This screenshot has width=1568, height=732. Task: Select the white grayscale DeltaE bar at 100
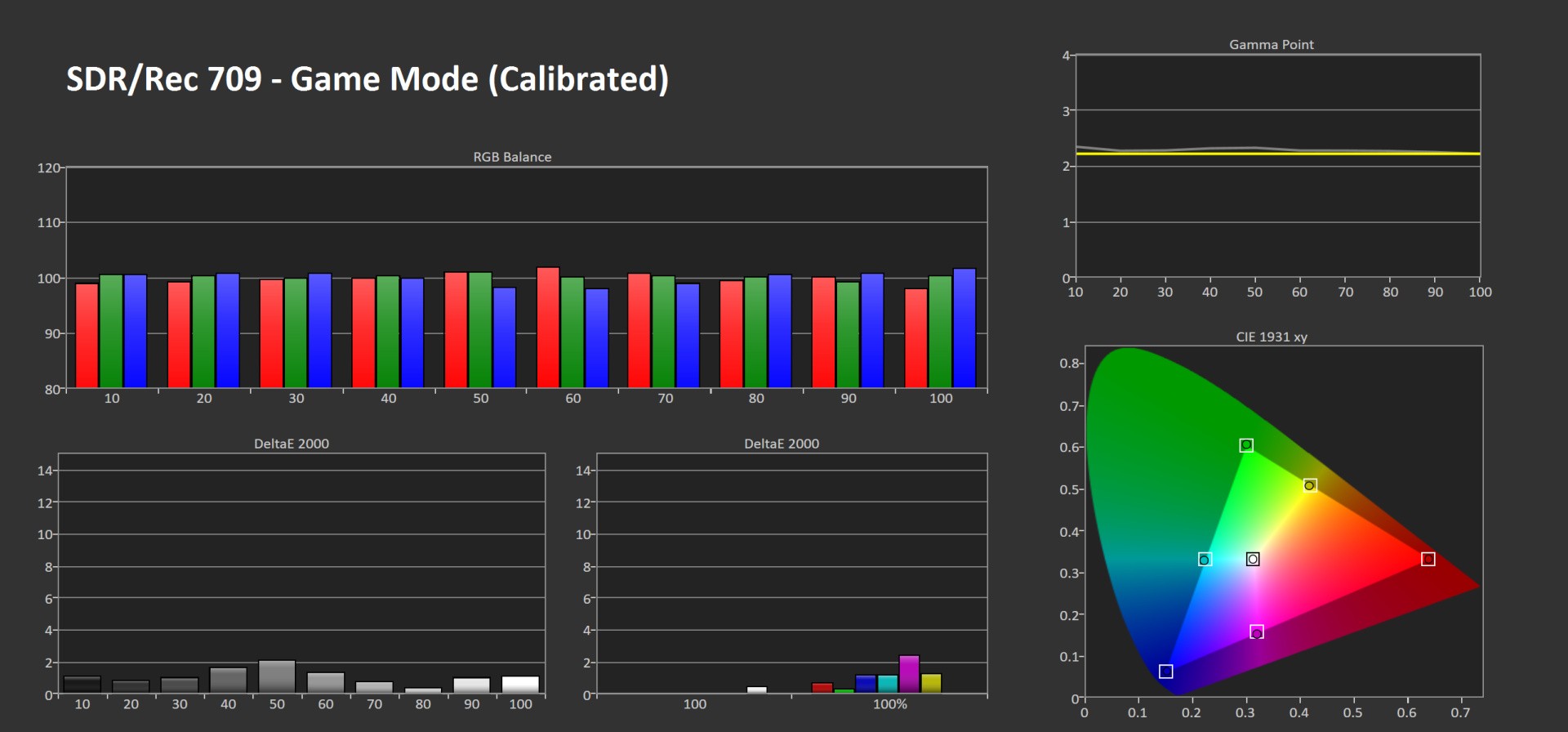[520, 685]
